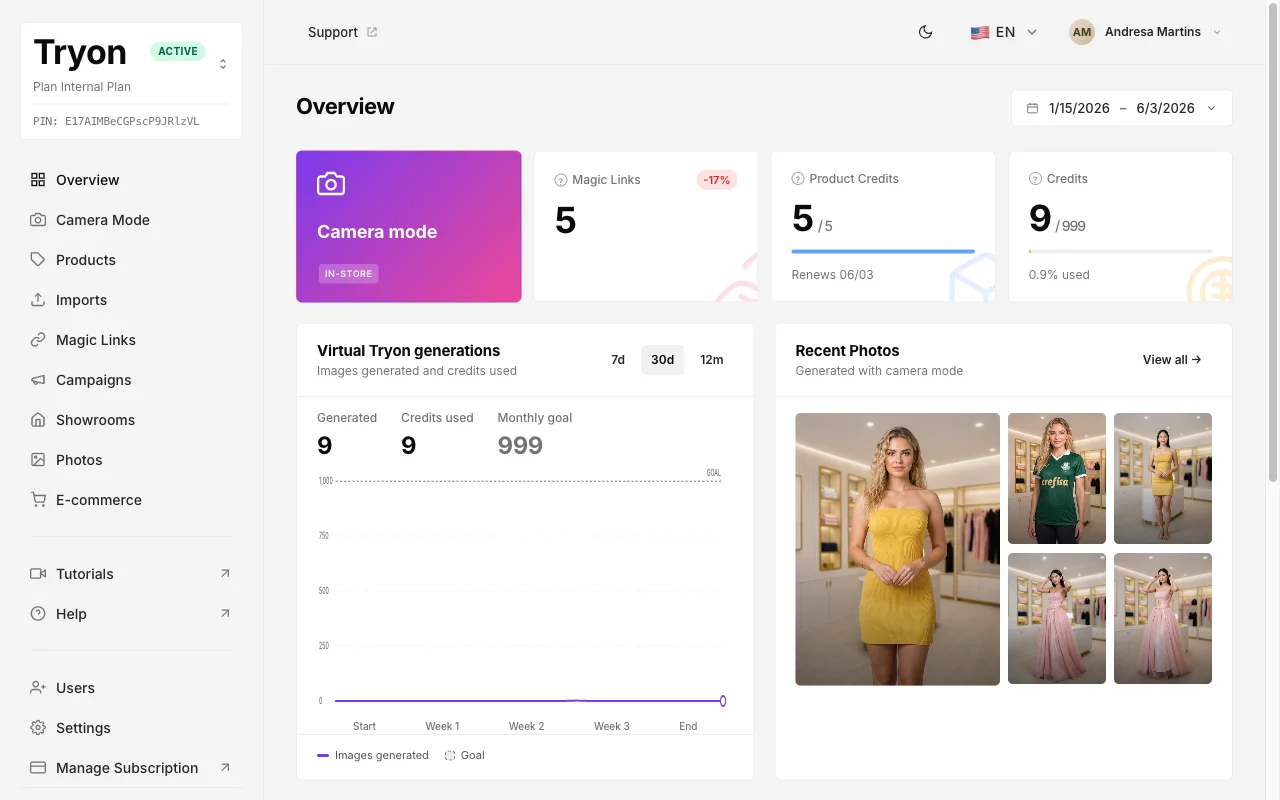Expand the Tryon workspace switcher arrows
The image size is (1280, 800).
[223, 64]
